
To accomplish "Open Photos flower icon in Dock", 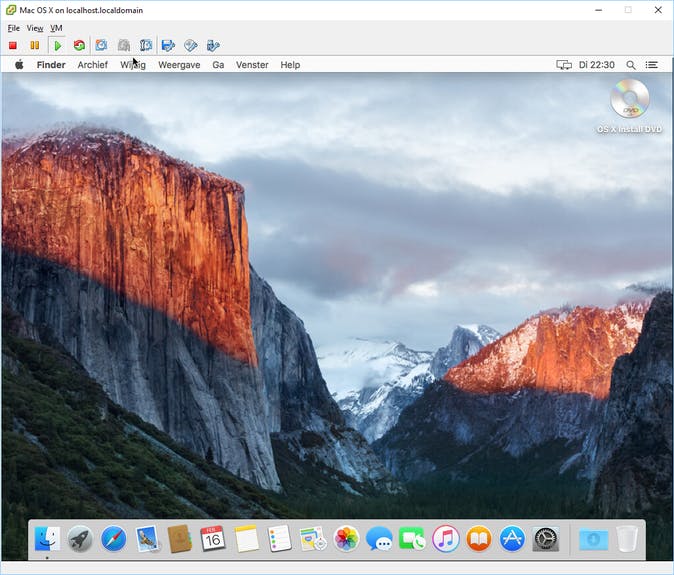I will [x=346, y=538].
